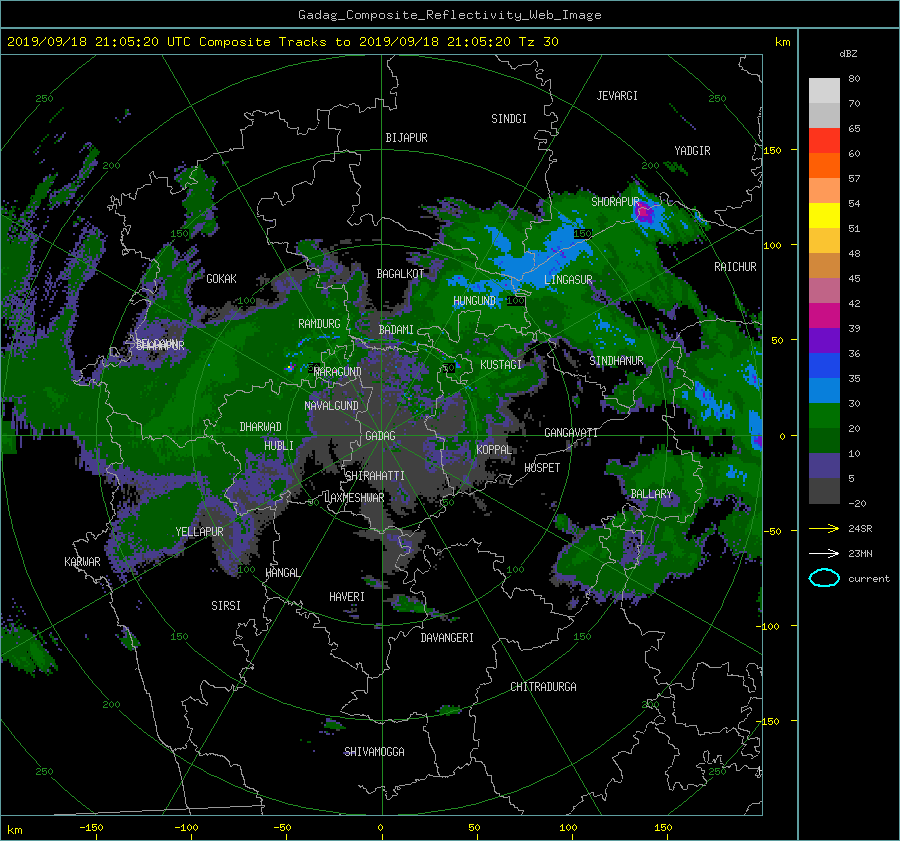Click the HANGAL city label
Screen dimensions: 900x841
282,573
